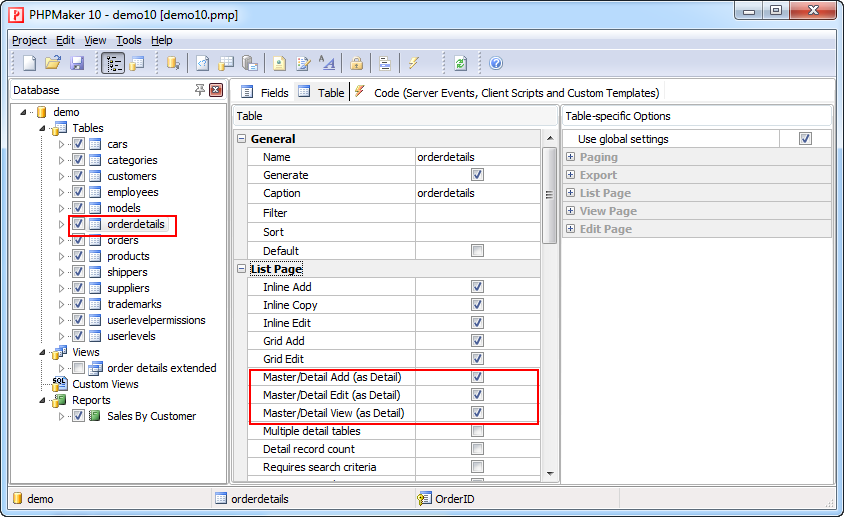Image resolution: width=844 pixels, height=517 pixels.
Task: Select the userlevelpermissions table
Action: click(x=156, y=320)
